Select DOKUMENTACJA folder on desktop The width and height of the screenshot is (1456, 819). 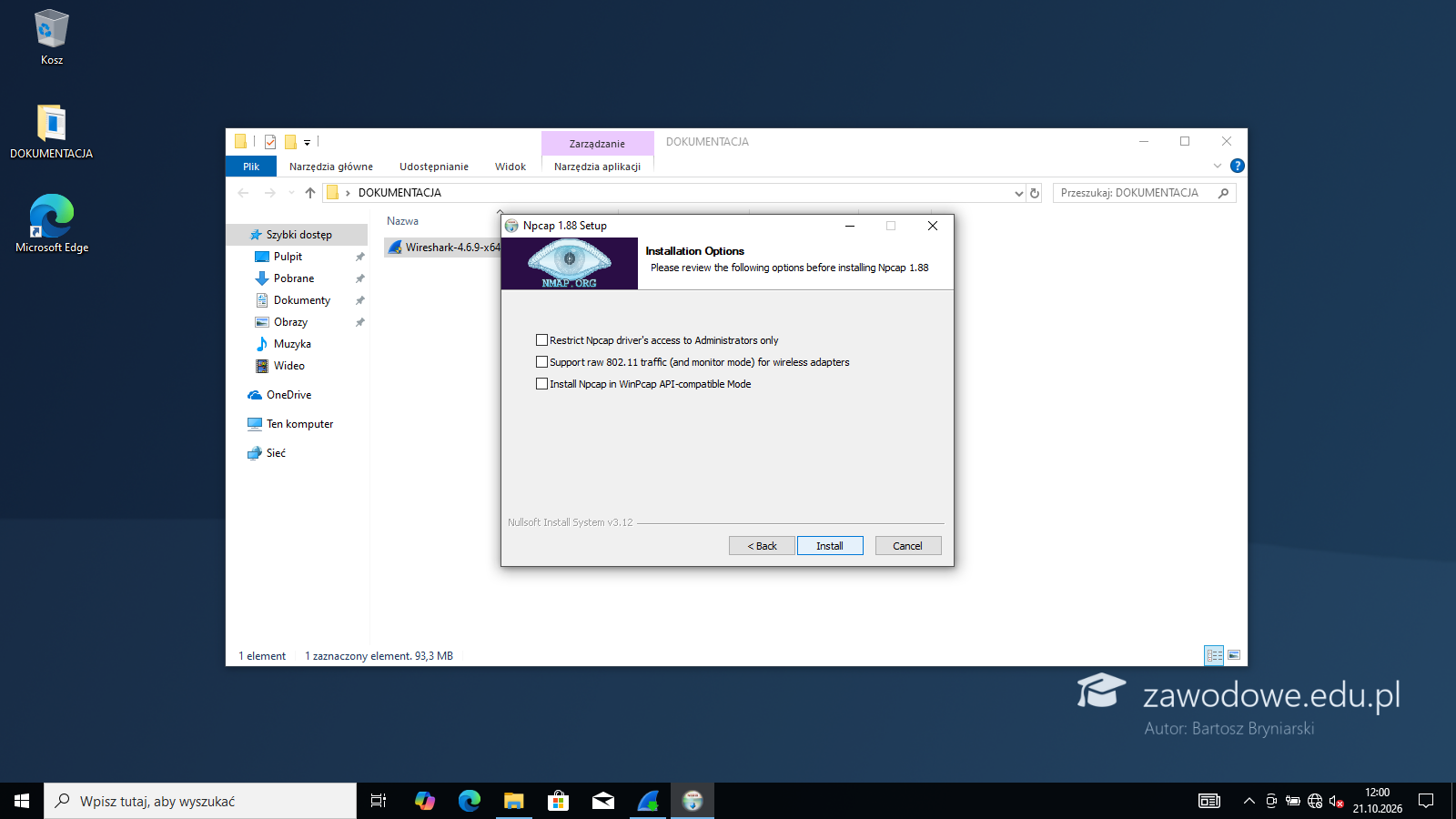(52, 131)
